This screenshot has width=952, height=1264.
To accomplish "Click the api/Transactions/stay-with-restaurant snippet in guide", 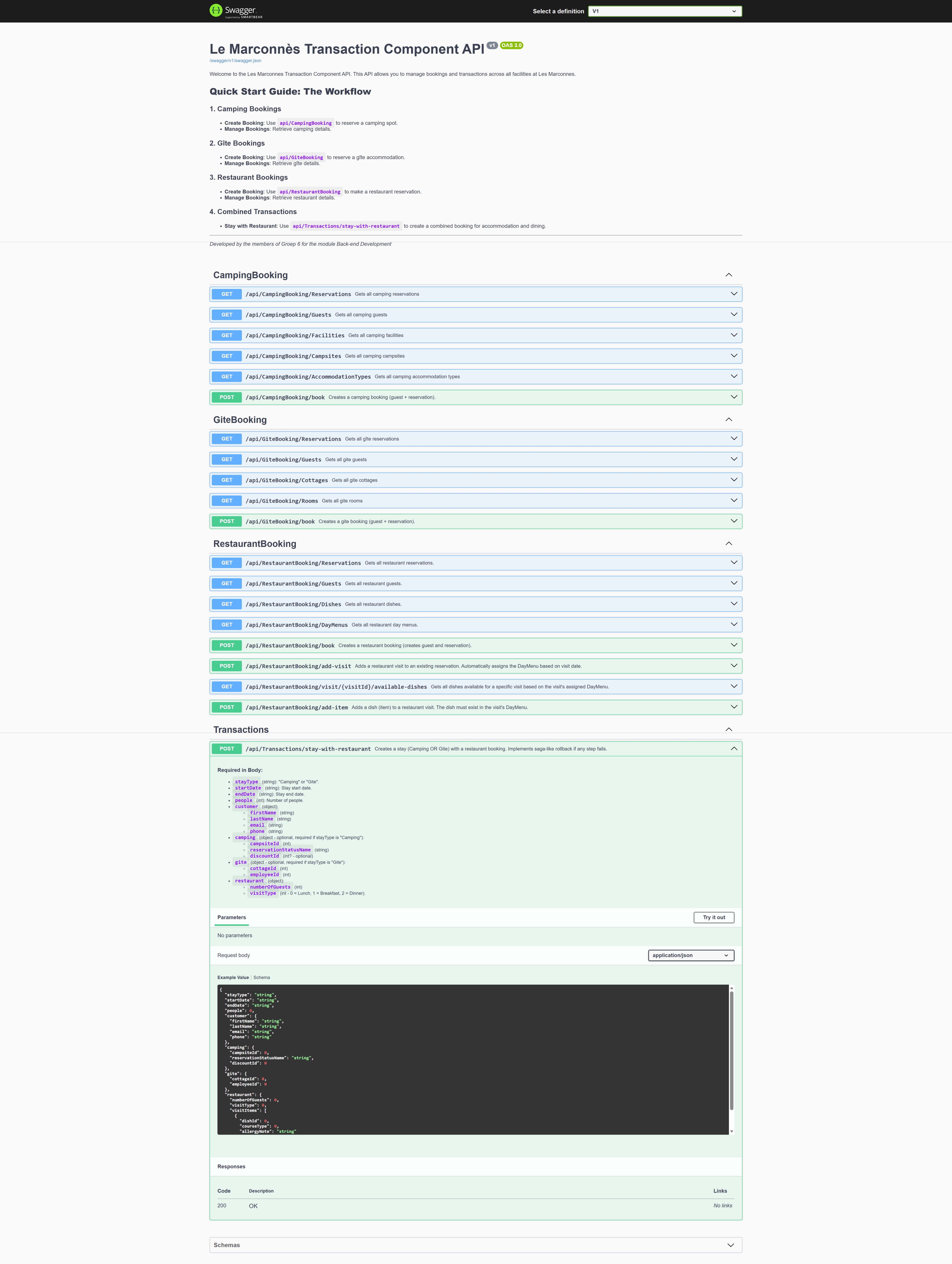I will 346,226.
